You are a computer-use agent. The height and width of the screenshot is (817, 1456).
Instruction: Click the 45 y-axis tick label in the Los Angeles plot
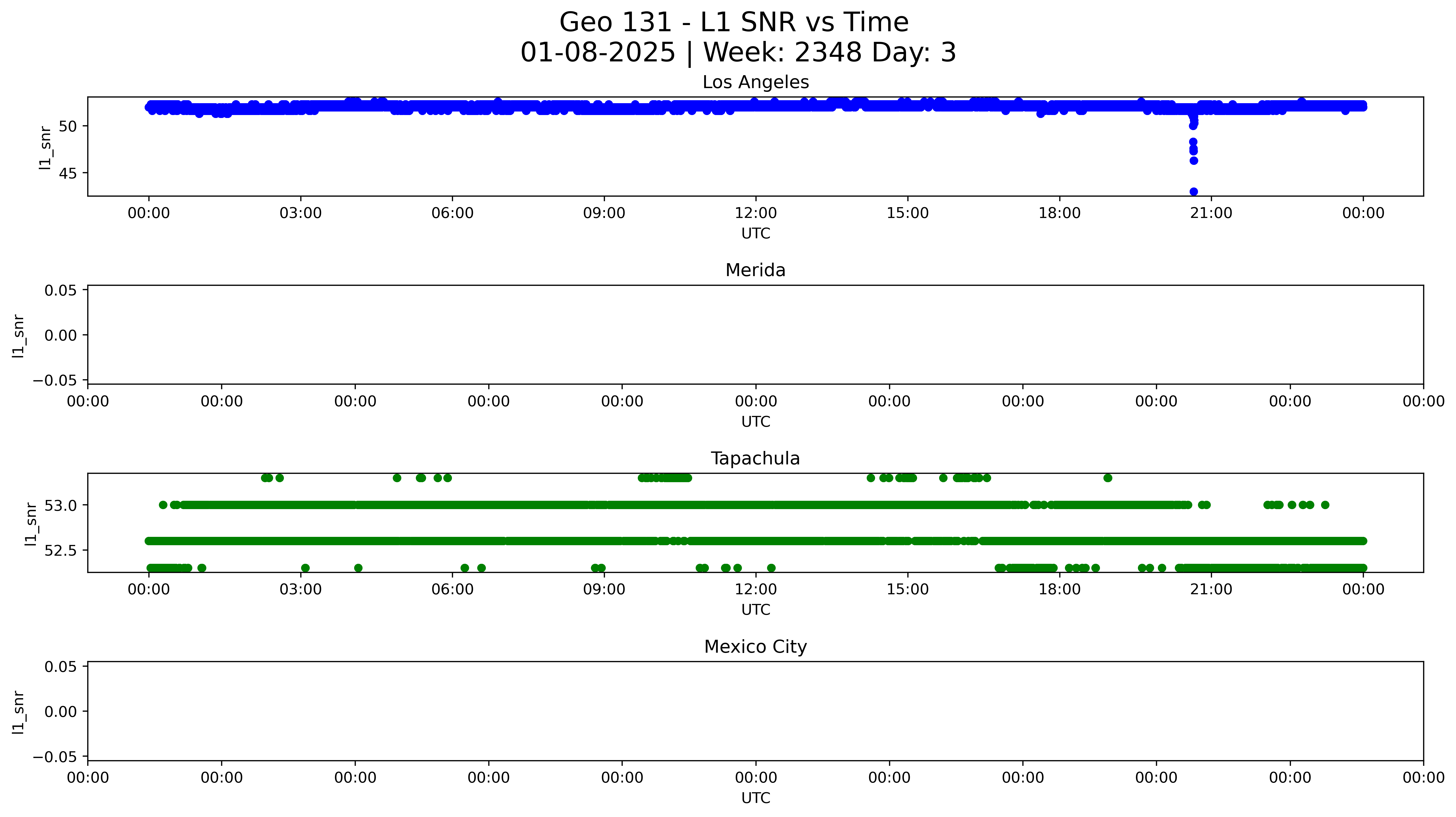point(68,173)
